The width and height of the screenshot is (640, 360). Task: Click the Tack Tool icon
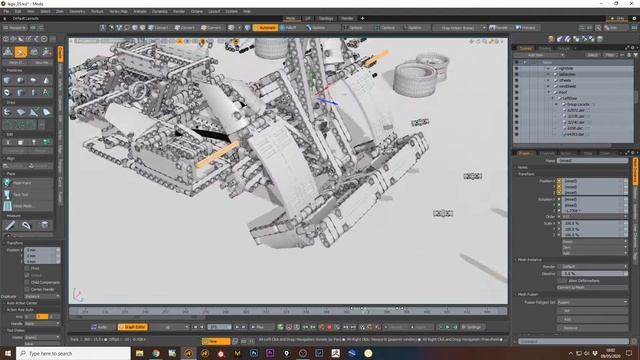click(x=7, y=194)
